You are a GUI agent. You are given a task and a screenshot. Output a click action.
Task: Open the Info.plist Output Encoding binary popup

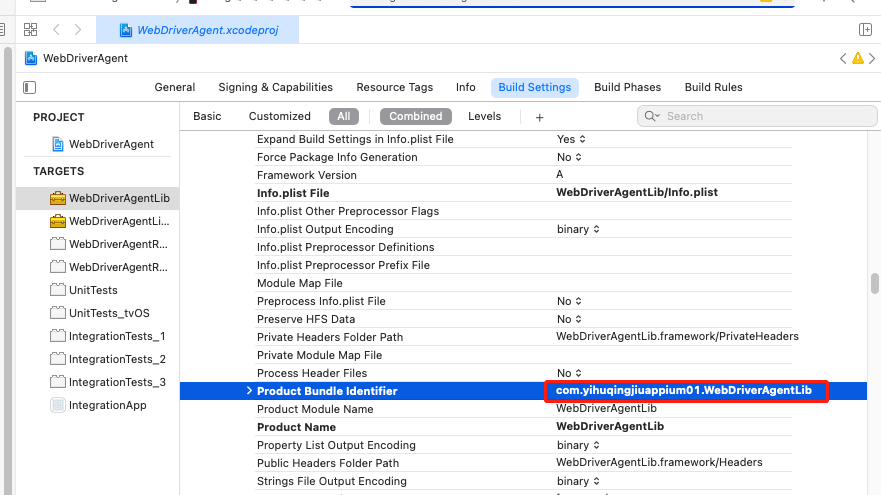[578, 229]
